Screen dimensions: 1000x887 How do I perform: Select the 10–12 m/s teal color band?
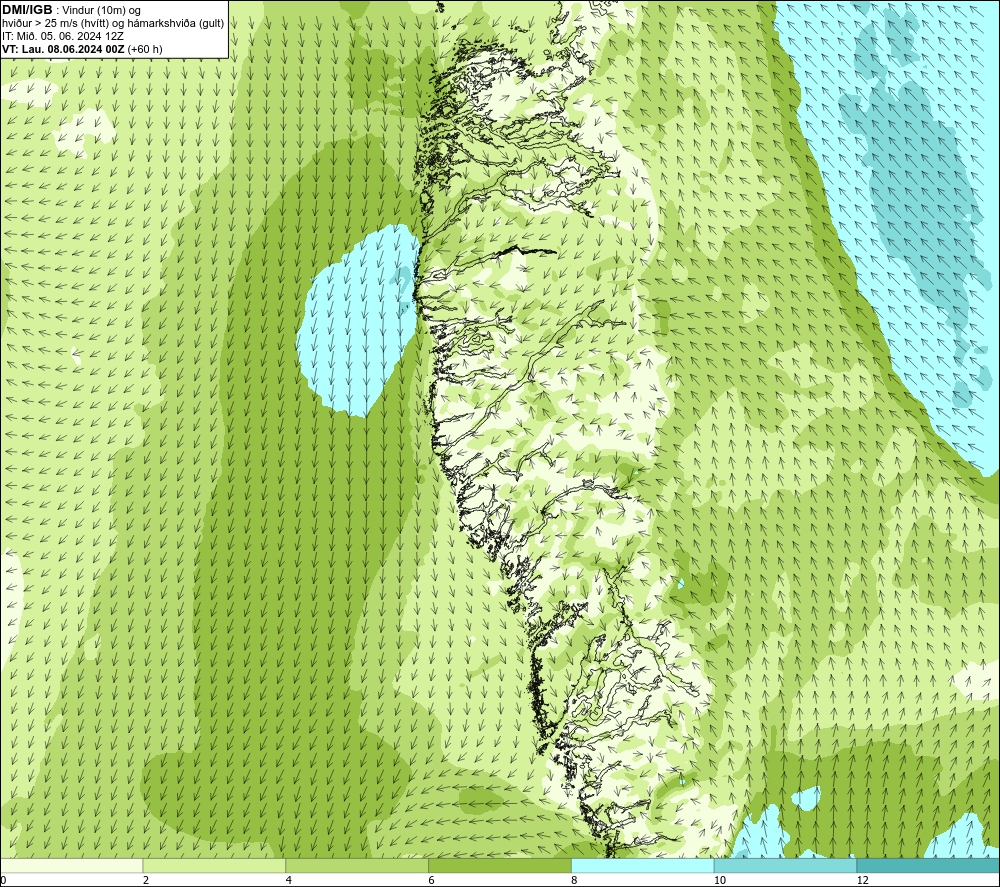tap(786, 865)
